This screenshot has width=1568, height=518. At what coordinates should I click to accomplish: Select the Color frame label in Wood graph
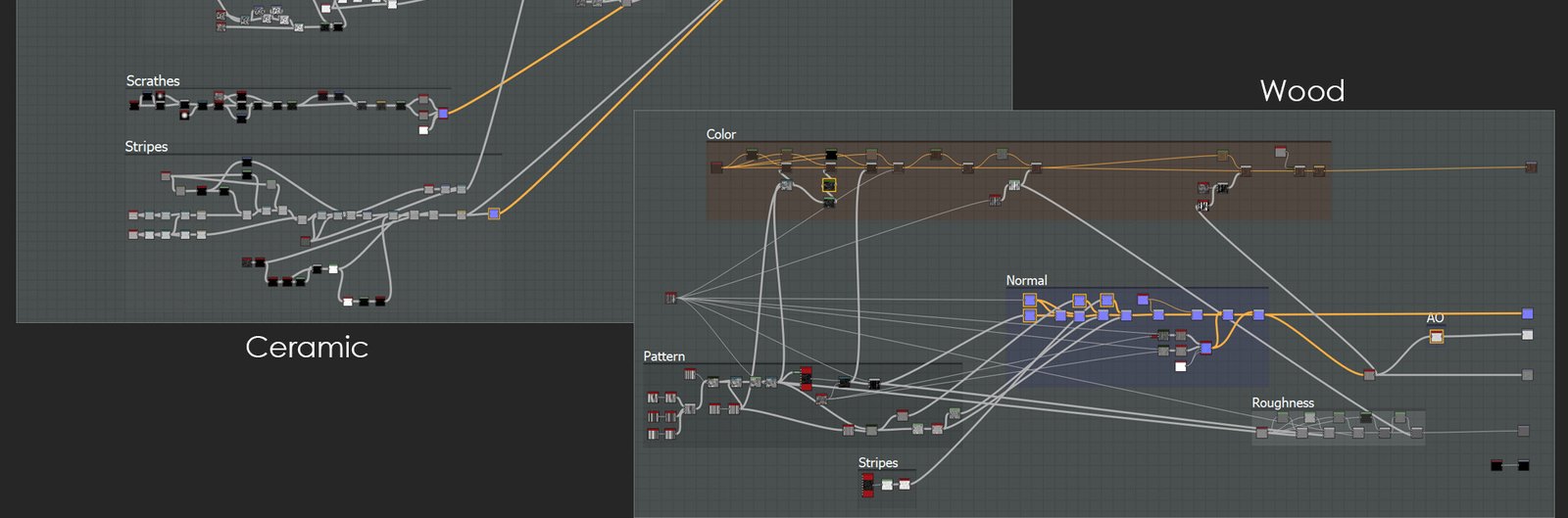click(721, 134)
